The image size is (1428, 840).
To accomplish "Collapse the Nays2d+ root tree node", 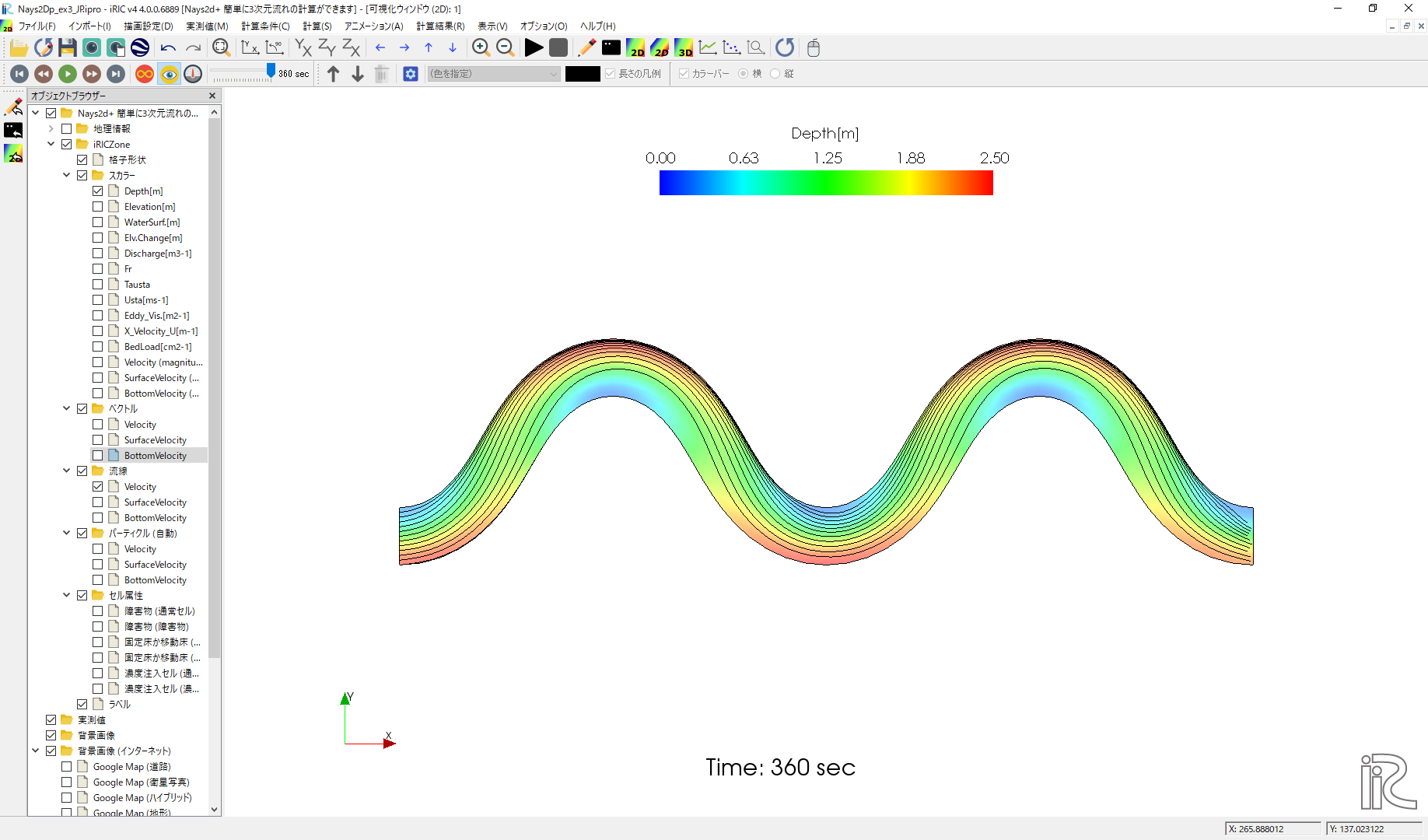I will tap(36, 114).
